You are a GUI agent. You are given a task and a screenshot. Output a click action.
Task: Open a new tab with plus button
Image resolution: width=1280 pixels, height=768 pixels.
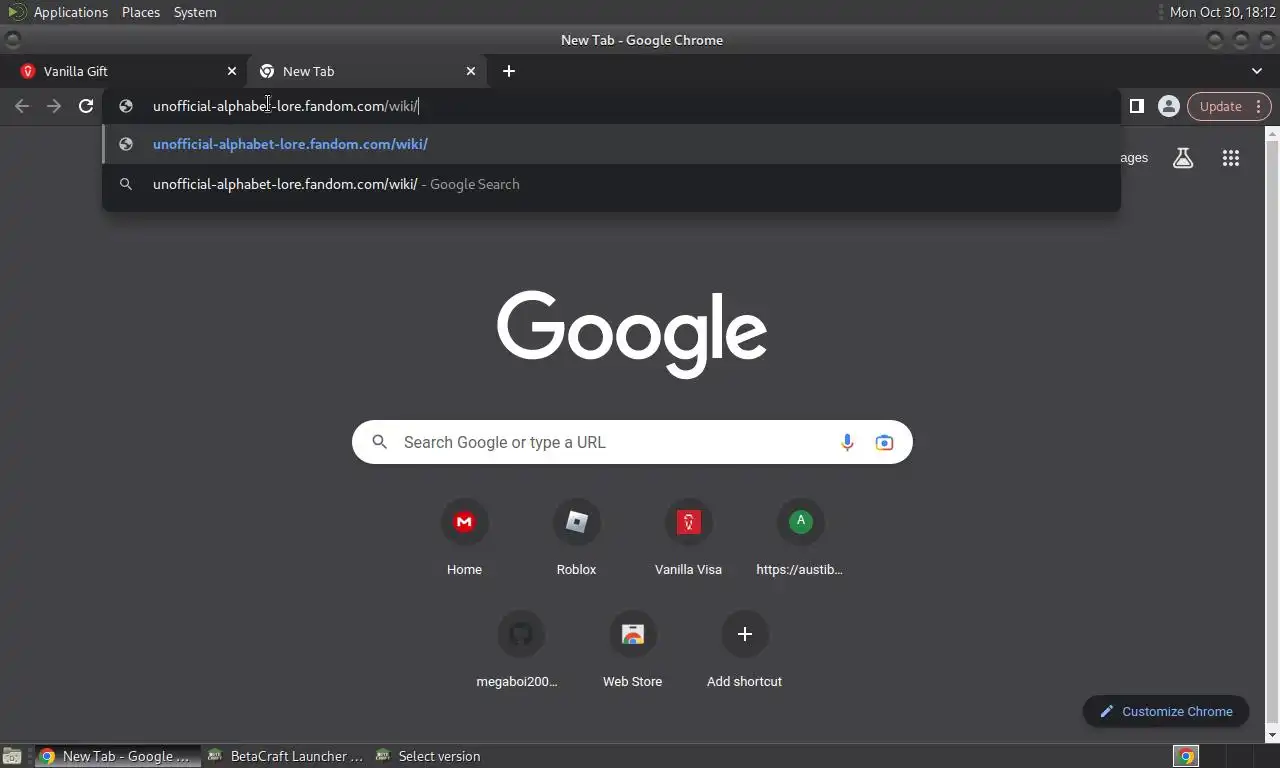[509, 71]
